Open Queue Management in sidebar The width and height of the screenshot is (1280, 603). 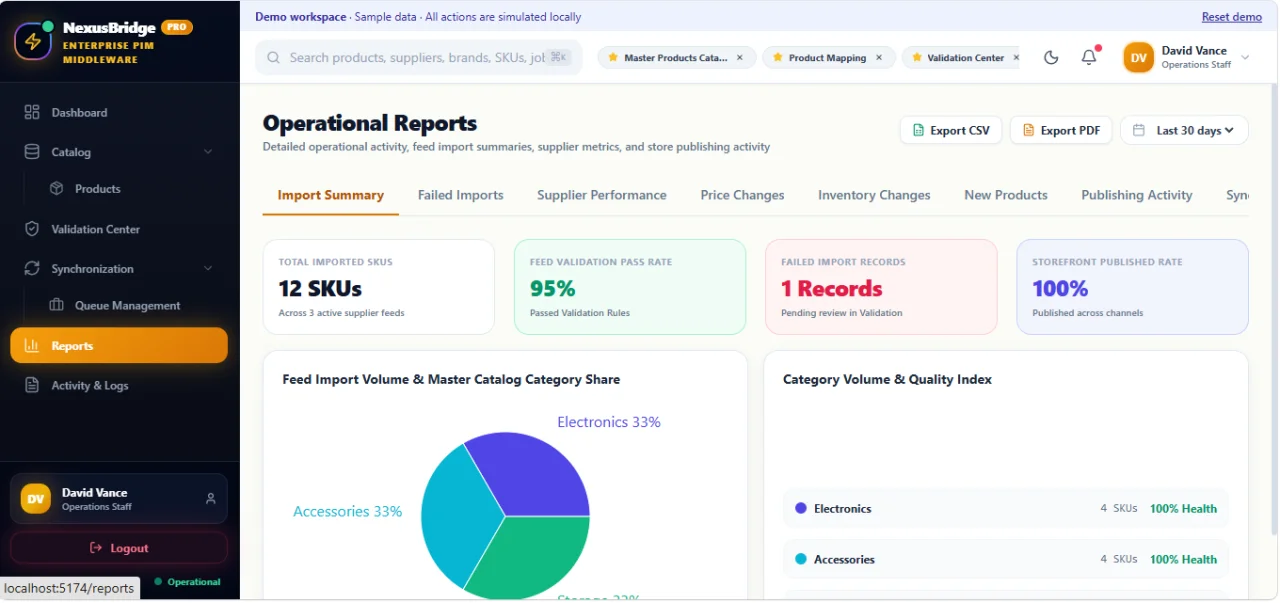pyautogui.click(x=130, y=306)
